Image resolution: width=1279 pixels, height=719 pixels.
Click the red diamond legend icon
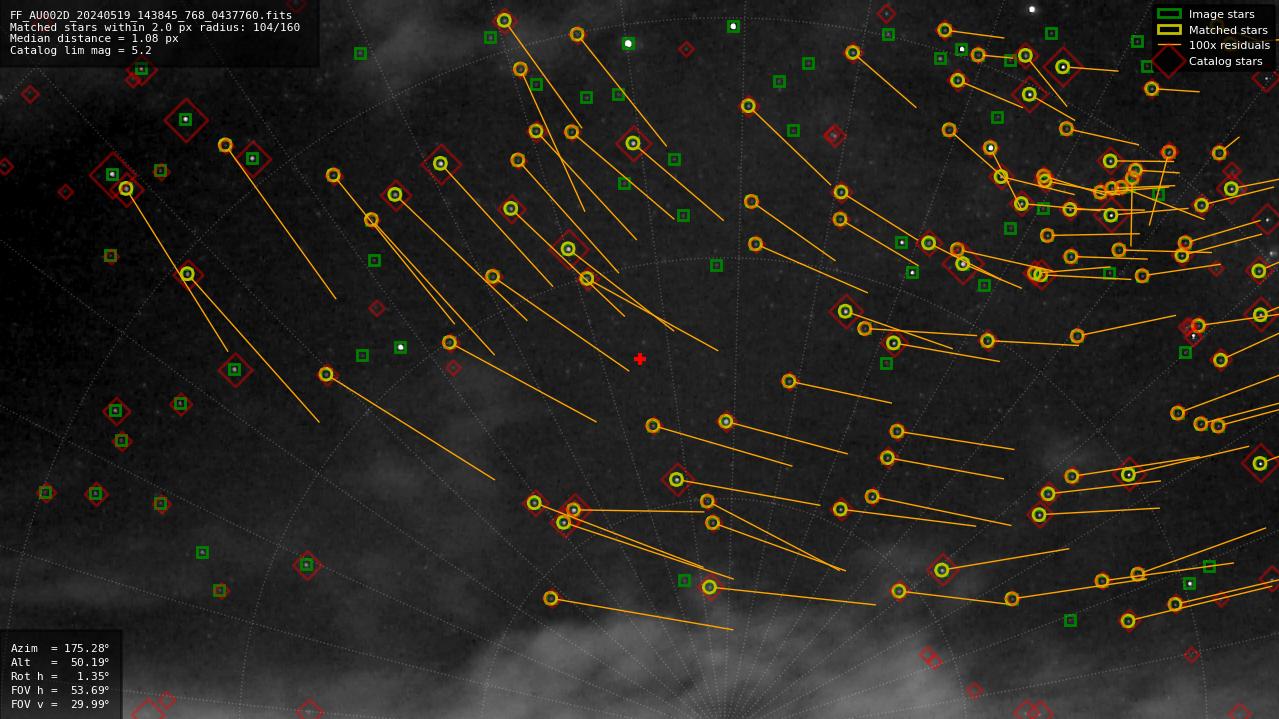pos(1169,61)
